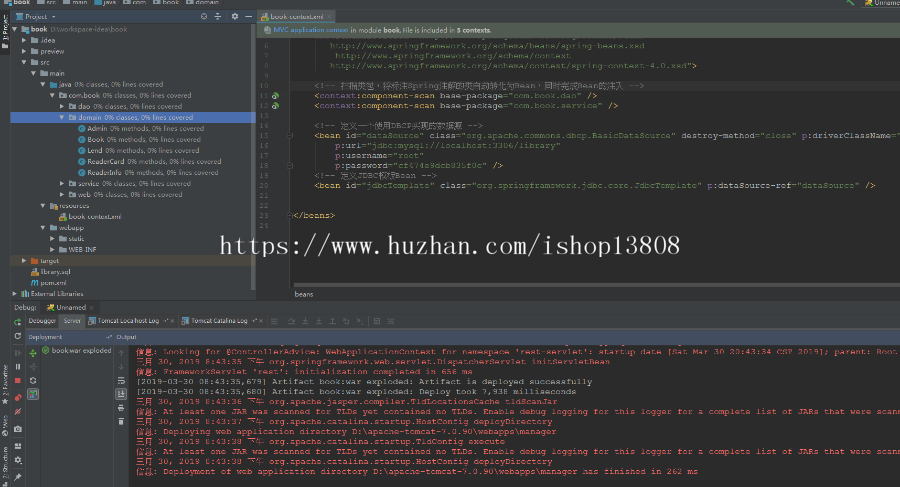Click Deploy All in Deployment panel
Screen dimensions: 900x487
tap(33, 353)
